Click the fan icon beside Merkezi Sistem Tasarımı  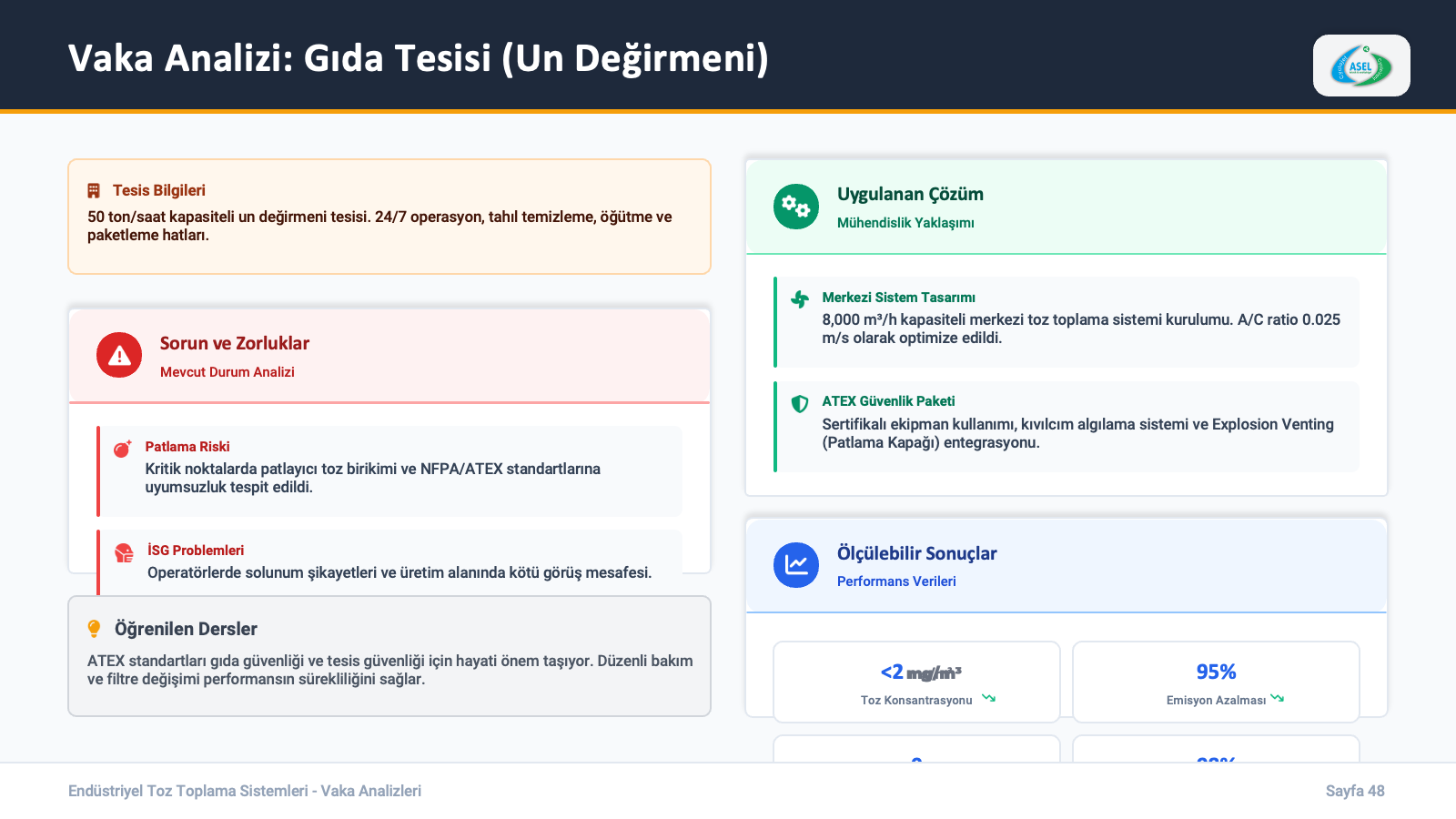click(800, 299)
